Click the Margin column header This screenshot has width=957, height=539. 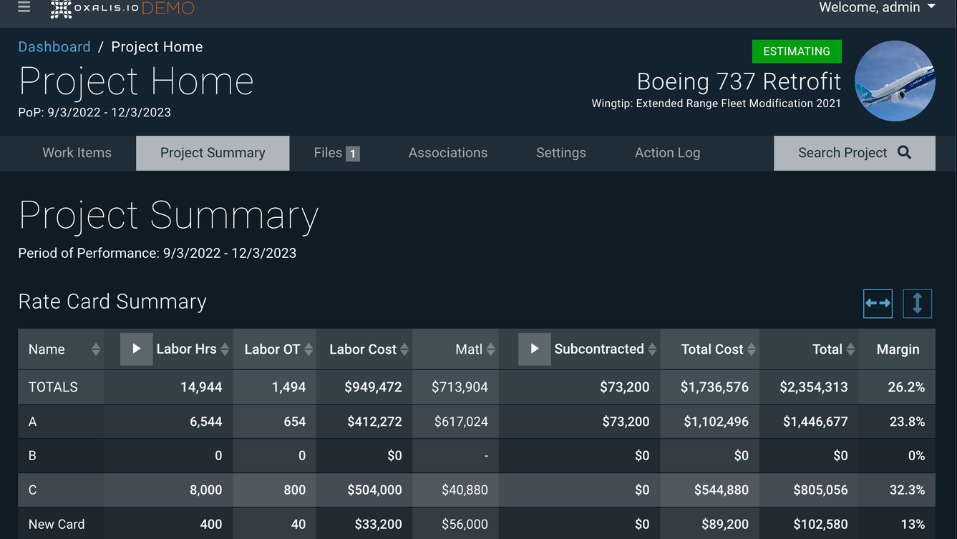pos(897,350)
